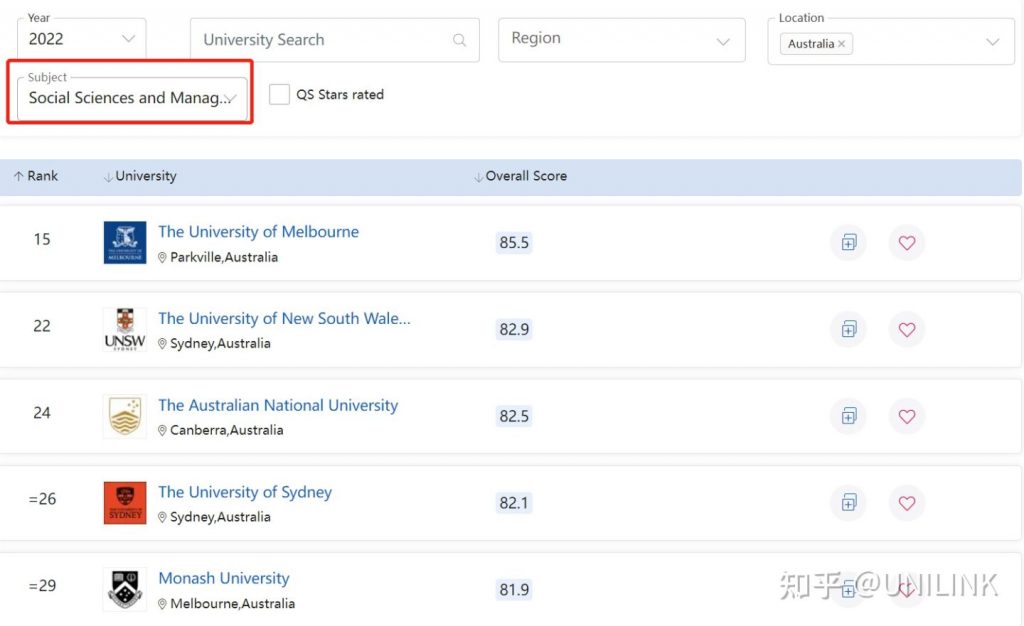The image size is (1024, 626).
Task: Enable the QS Stars rated checkbox
Action: (x=279, y=94)
